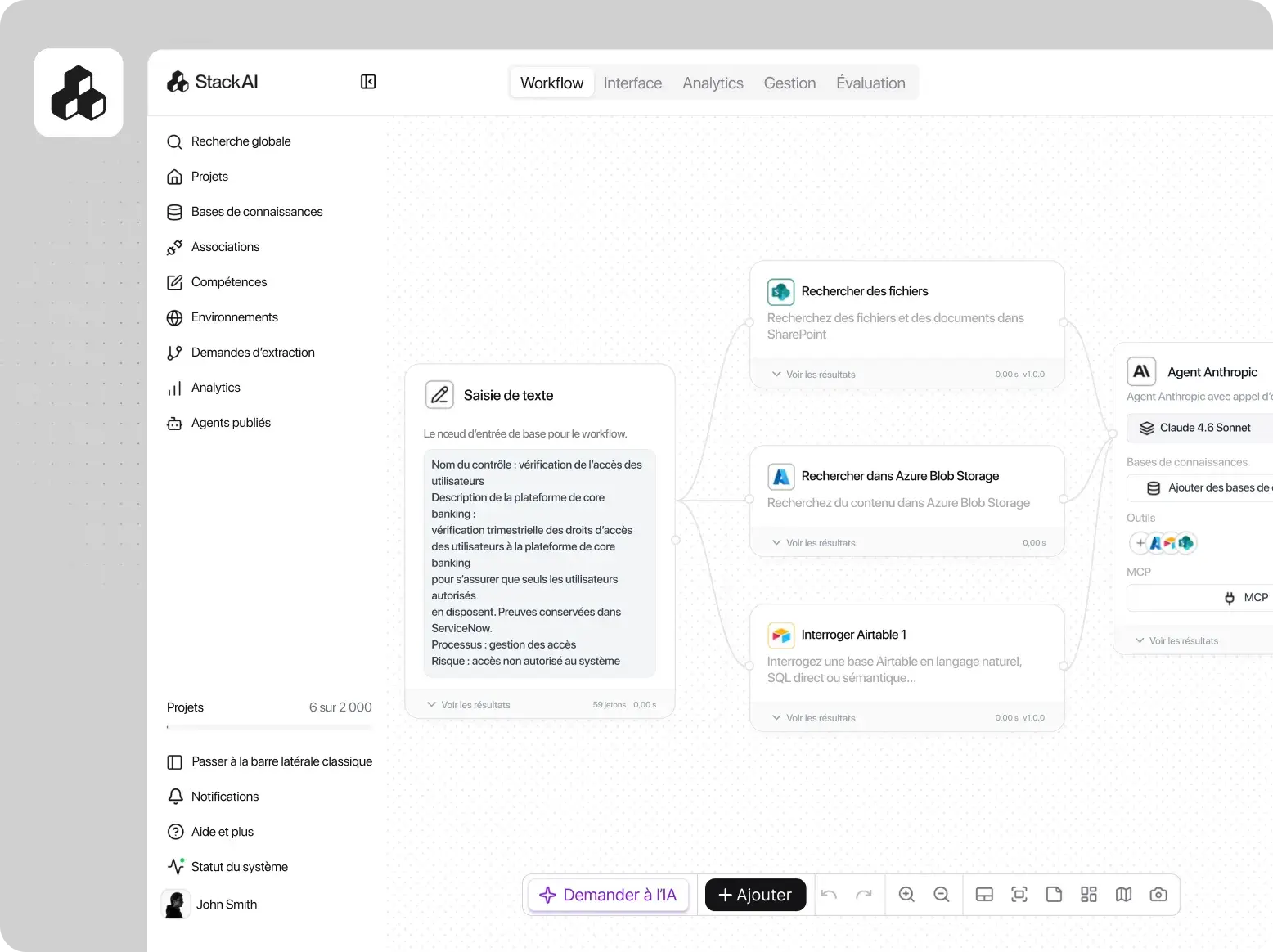Click the Anthropic logo on Agent Anthropic node
Screen dimensions: 1273x952
coord(1141,371)
